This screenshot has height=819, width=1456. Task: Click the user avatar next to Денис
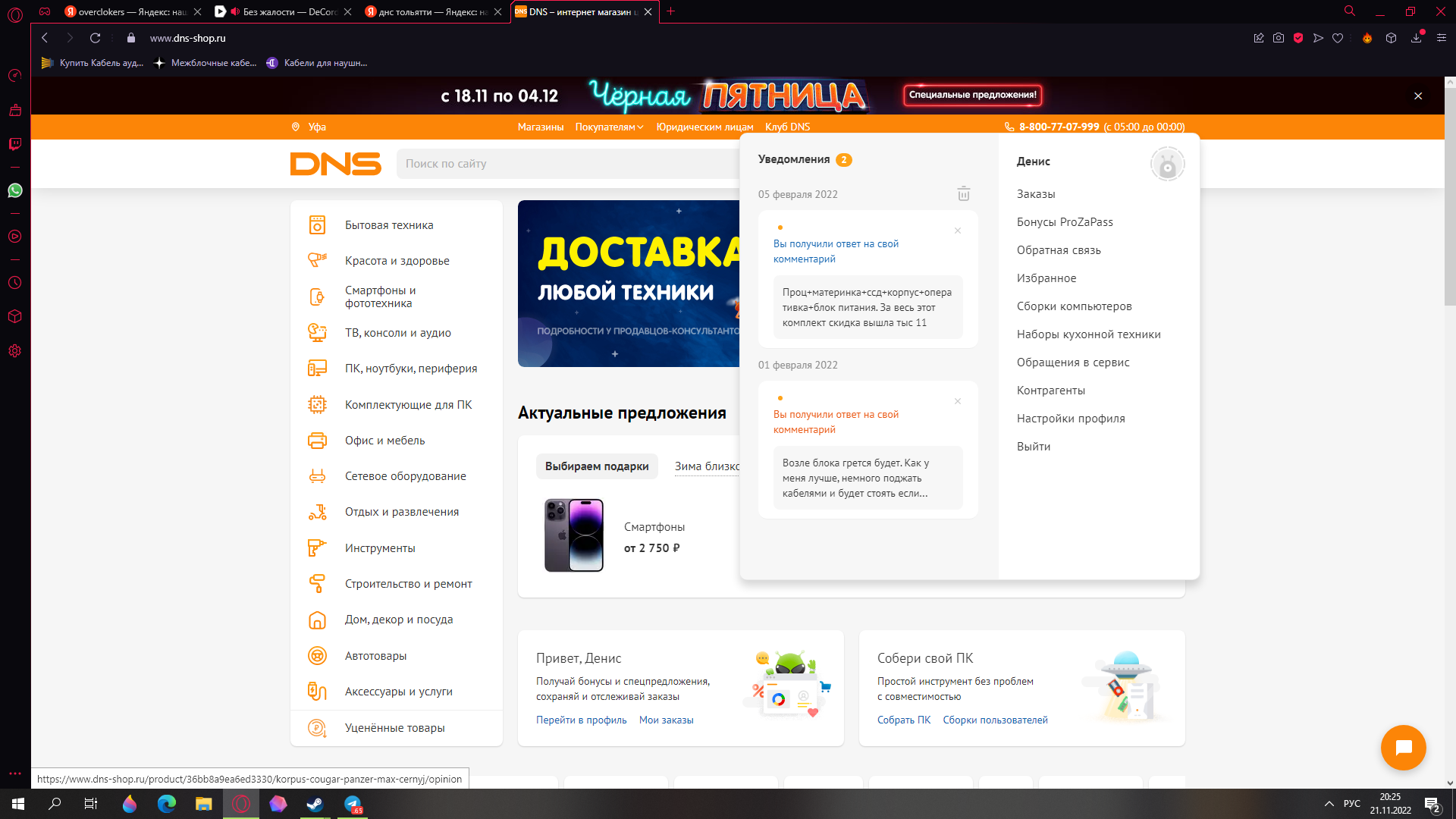click(x=1167, y=164)
